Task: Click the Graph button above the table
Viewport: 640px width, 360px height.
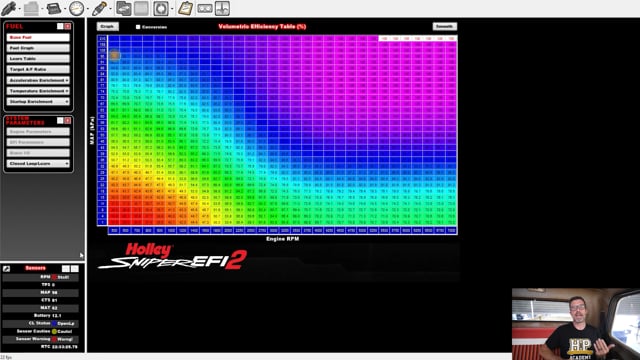Action: coord(108,27)
